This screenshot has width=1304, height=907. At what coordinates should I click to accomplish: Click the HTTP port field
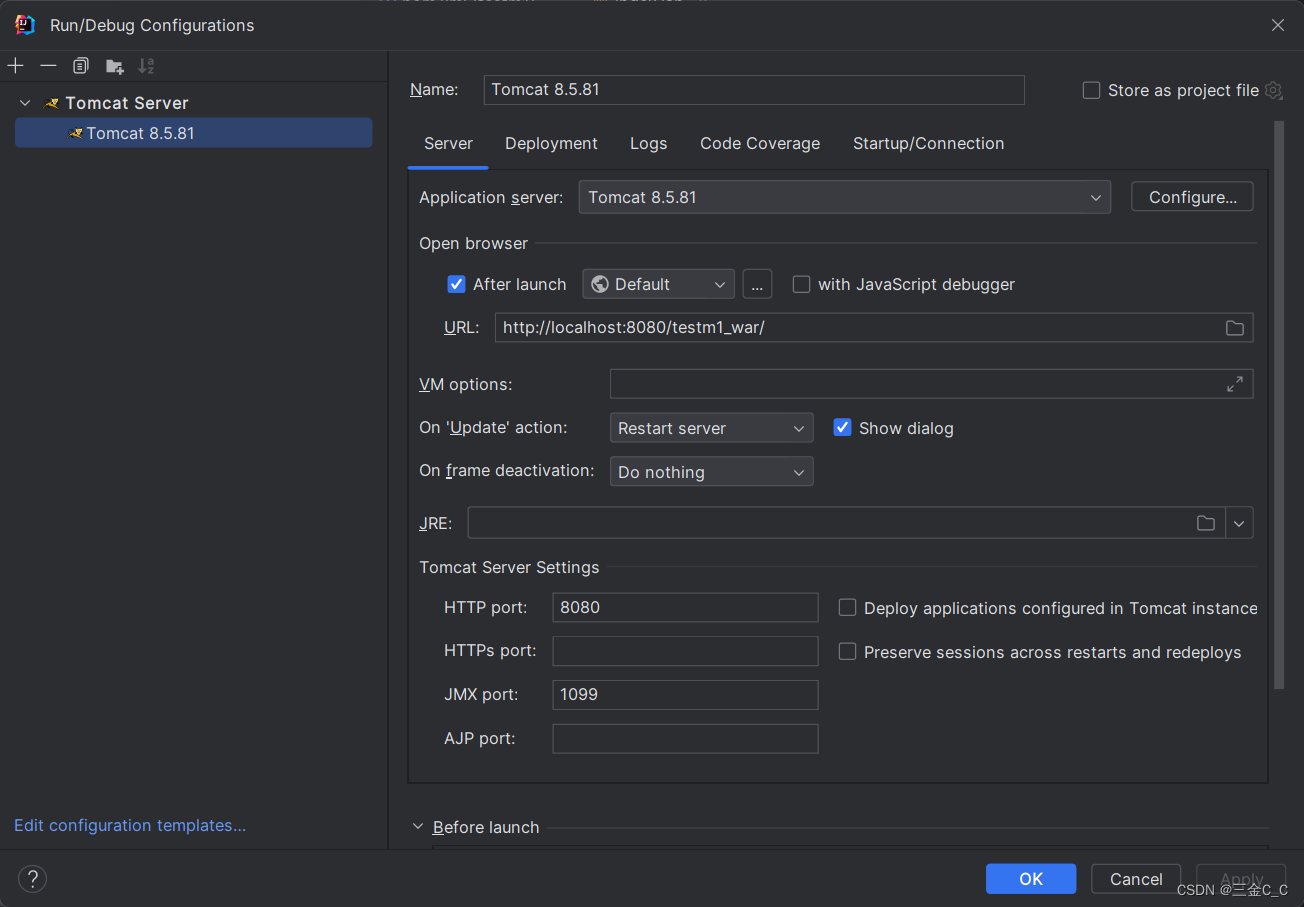685,607
